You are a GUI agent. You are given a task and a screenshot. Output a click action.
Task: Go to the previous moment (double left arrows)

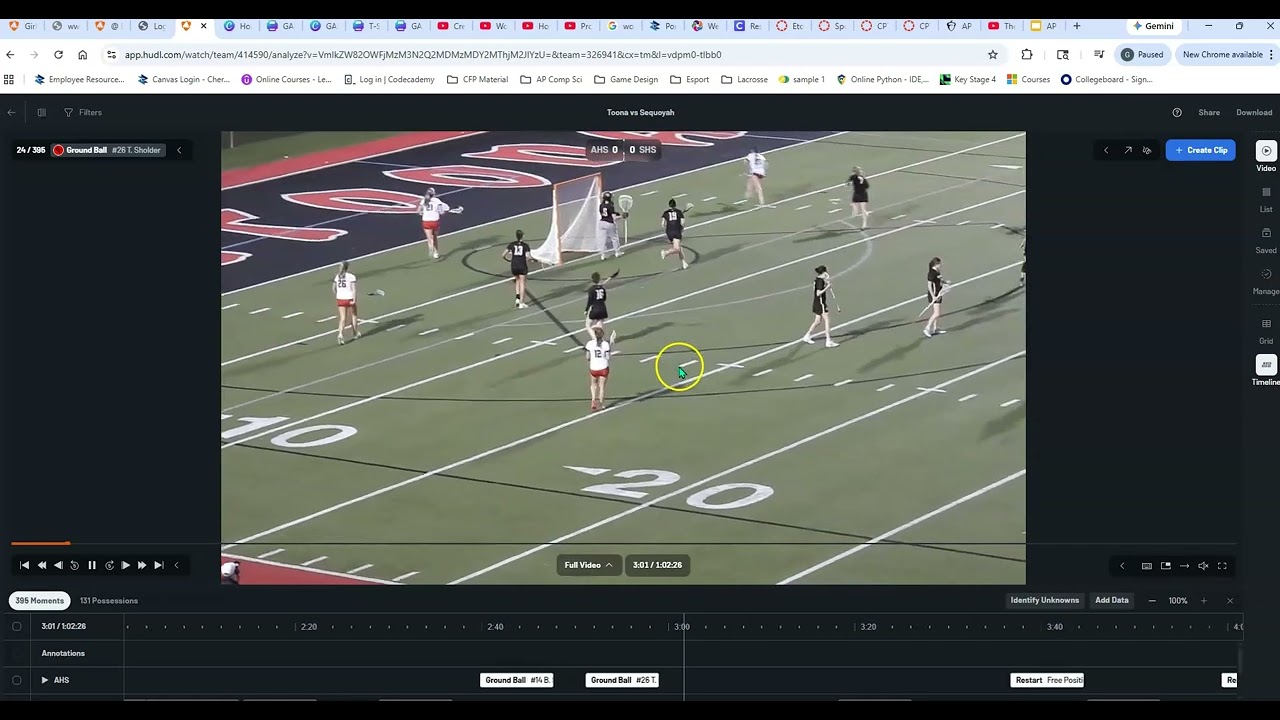41,565
